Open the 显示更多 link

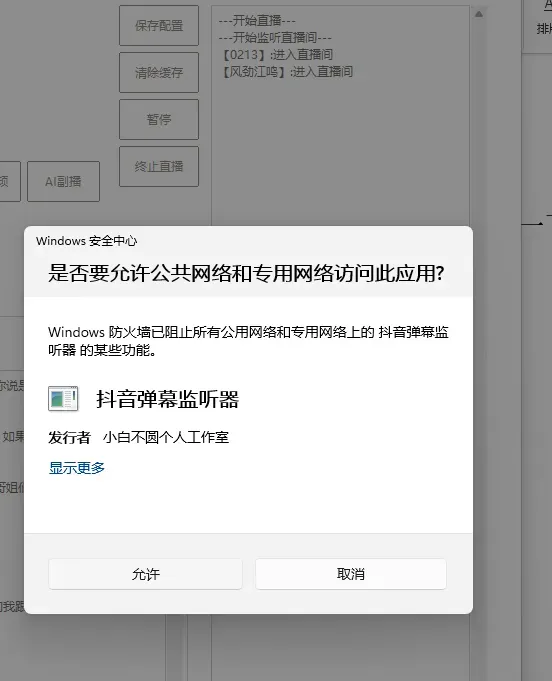tap(77, 468)
